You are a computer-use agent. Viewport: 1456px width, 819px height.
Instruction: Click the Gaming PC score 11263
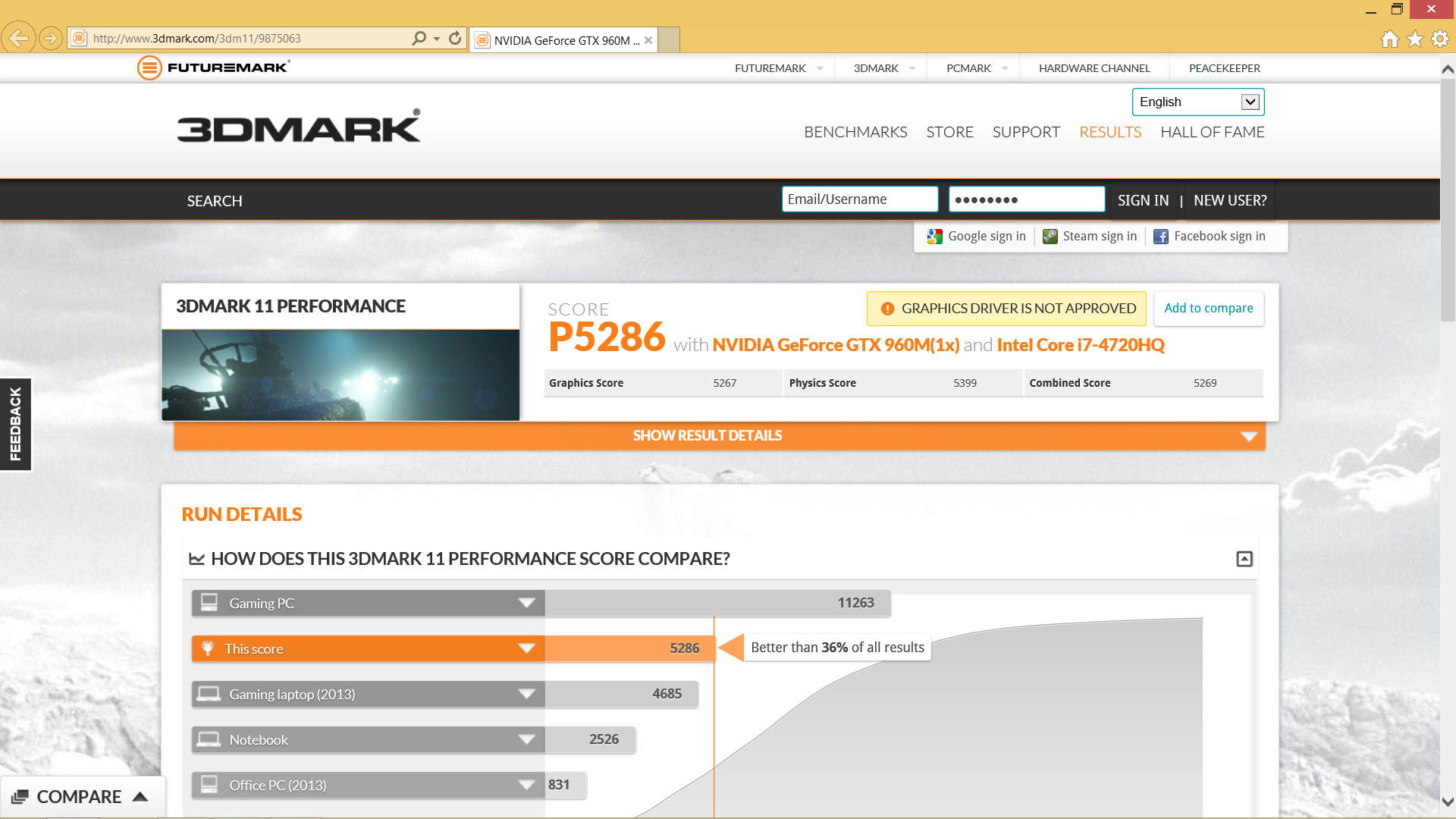click(x=855, y=603)
